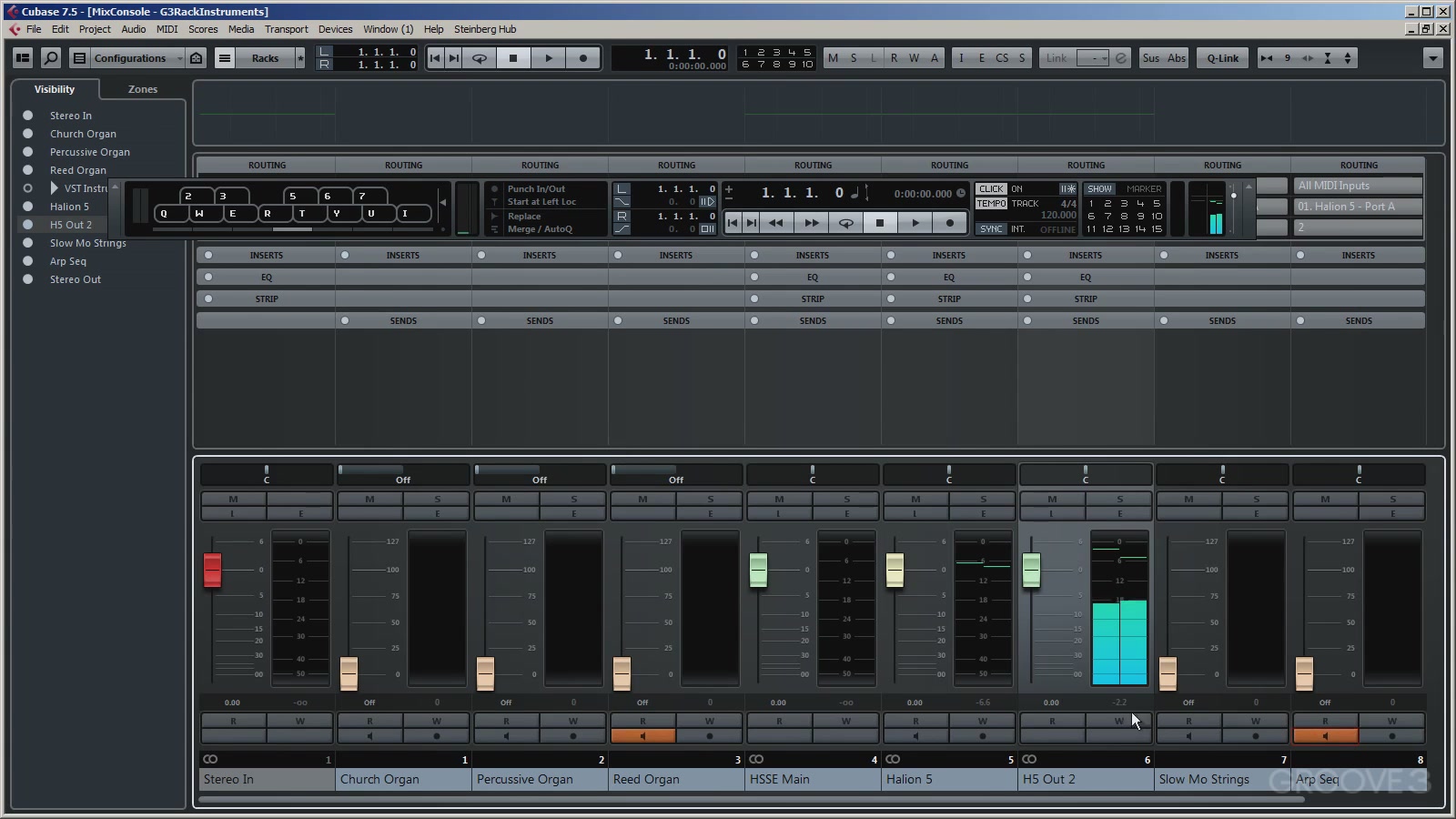Open the Project menu

click(95, 29)
